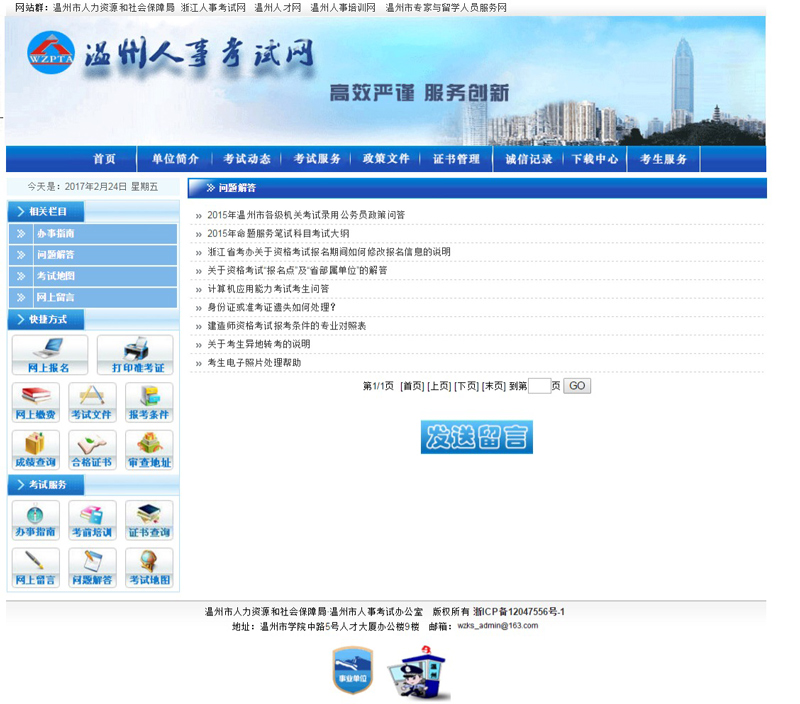Click the 浙ICP备12047556号-1 footer text

click(519, 612)
